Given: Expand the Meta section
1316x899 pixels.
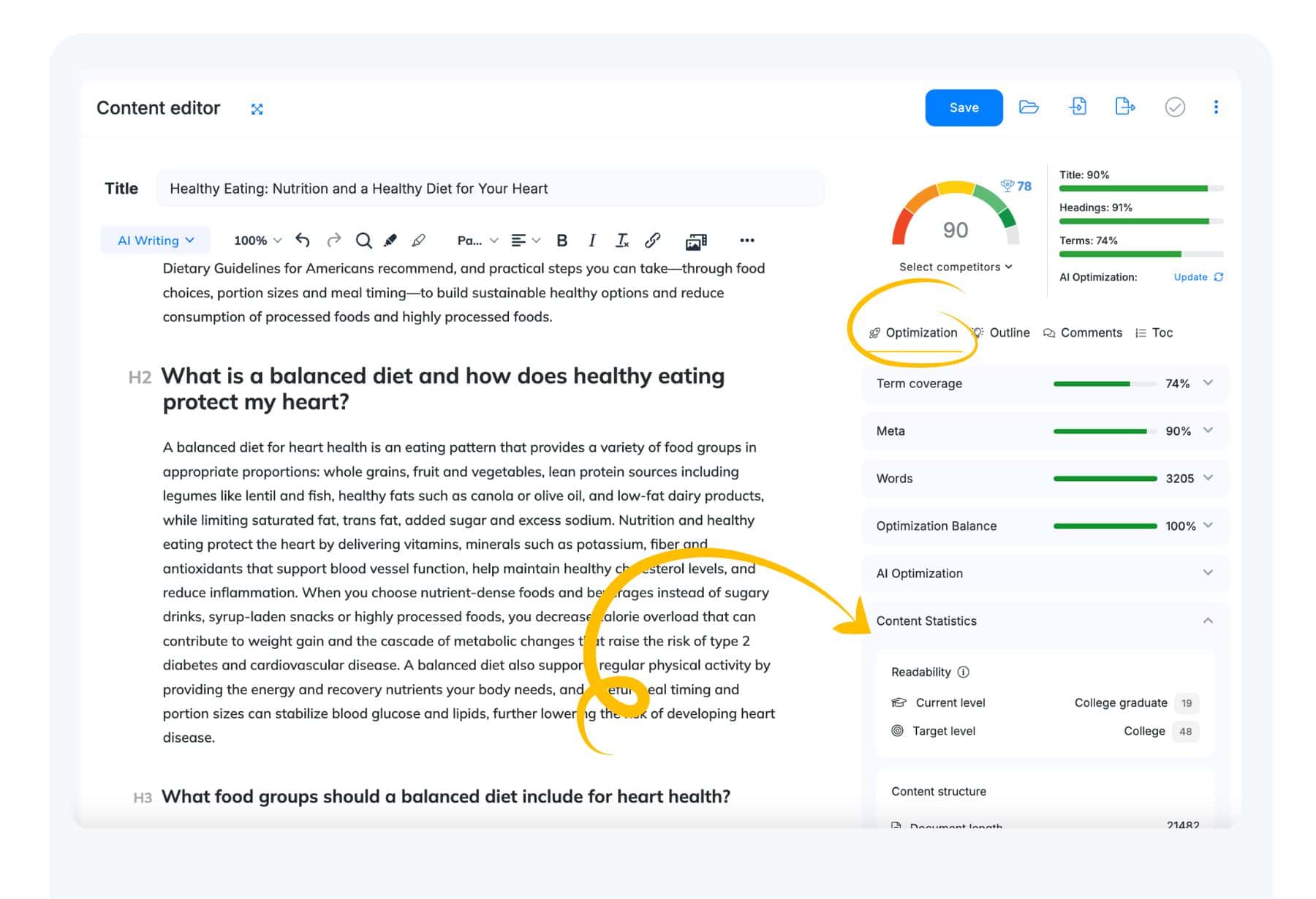Looking at the screenshot, I should tap(1045, 430).
